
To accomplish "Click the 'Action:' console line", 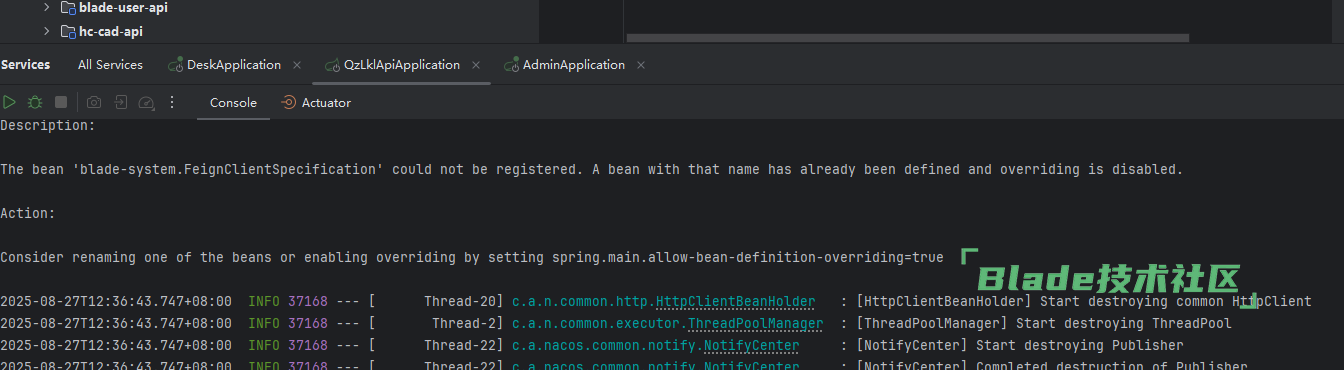I will (x=28, y=213).
